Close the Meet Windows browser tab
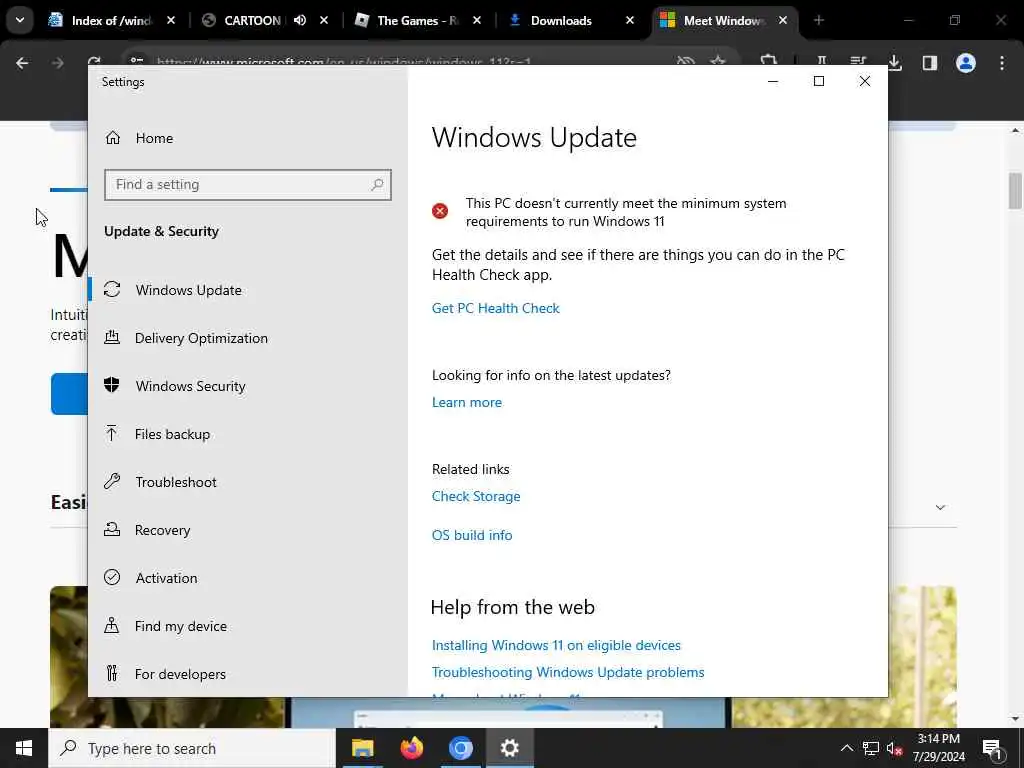Screen dimensions: 1024x768 (782, 20)
